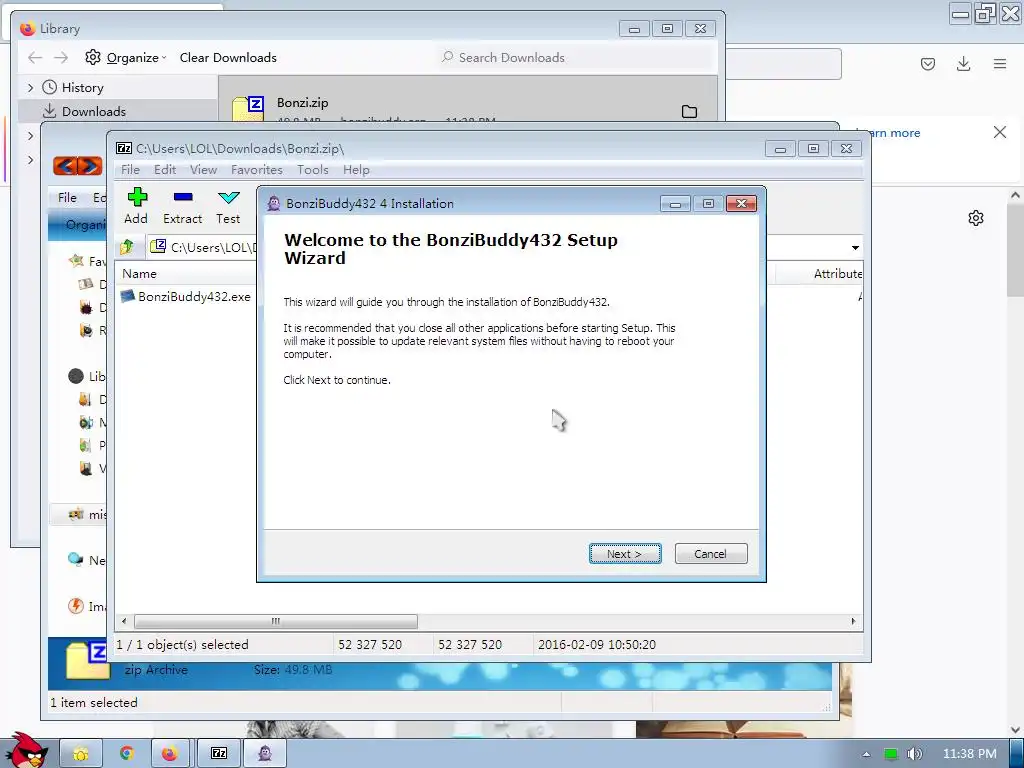Show Bonzi.zip in its containing folder
This screenshot has width=1024, height=768.
tap(689, 112)
